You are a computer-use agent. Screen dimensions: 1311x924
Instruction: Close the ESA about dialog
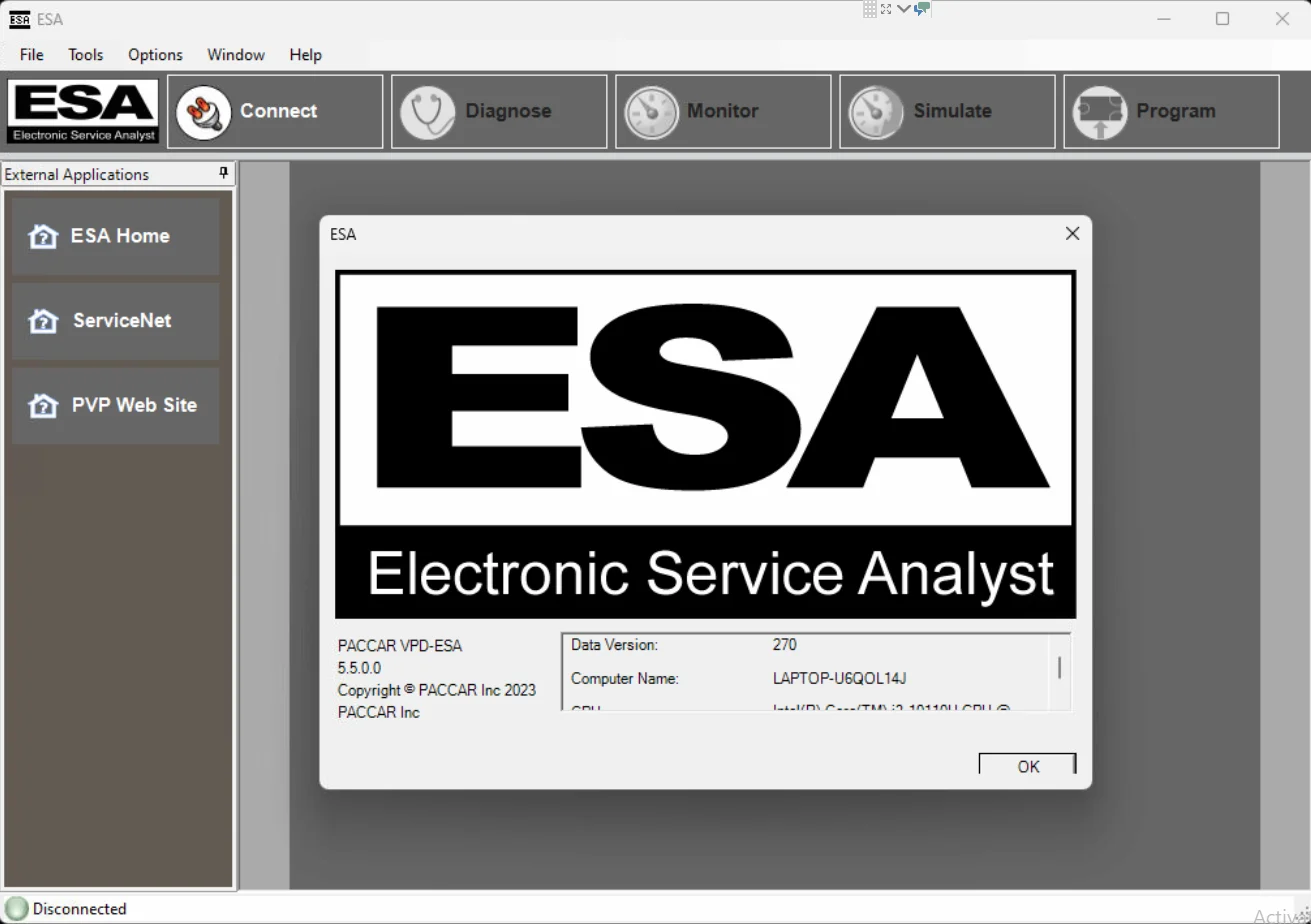(1072, 234)
